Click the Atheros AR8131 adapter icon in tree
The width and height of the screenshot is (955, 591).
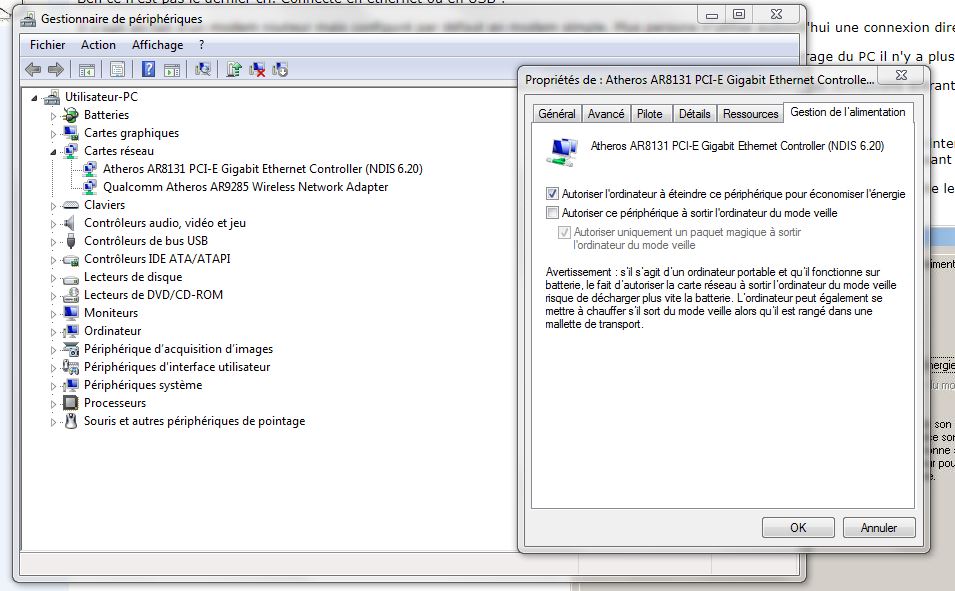tap(90, 169)
